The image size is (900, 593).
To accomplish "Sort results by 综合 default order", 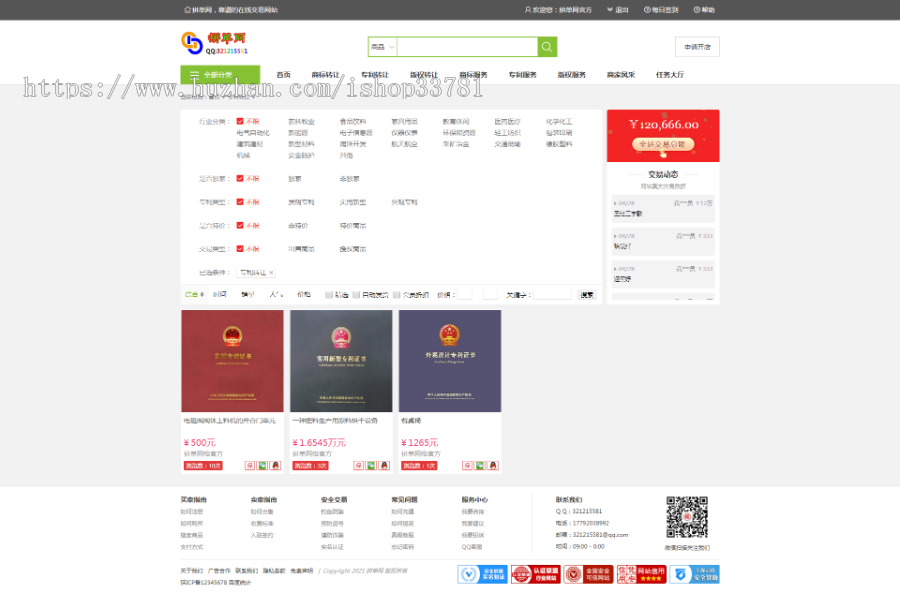I will tap(195, 294).
